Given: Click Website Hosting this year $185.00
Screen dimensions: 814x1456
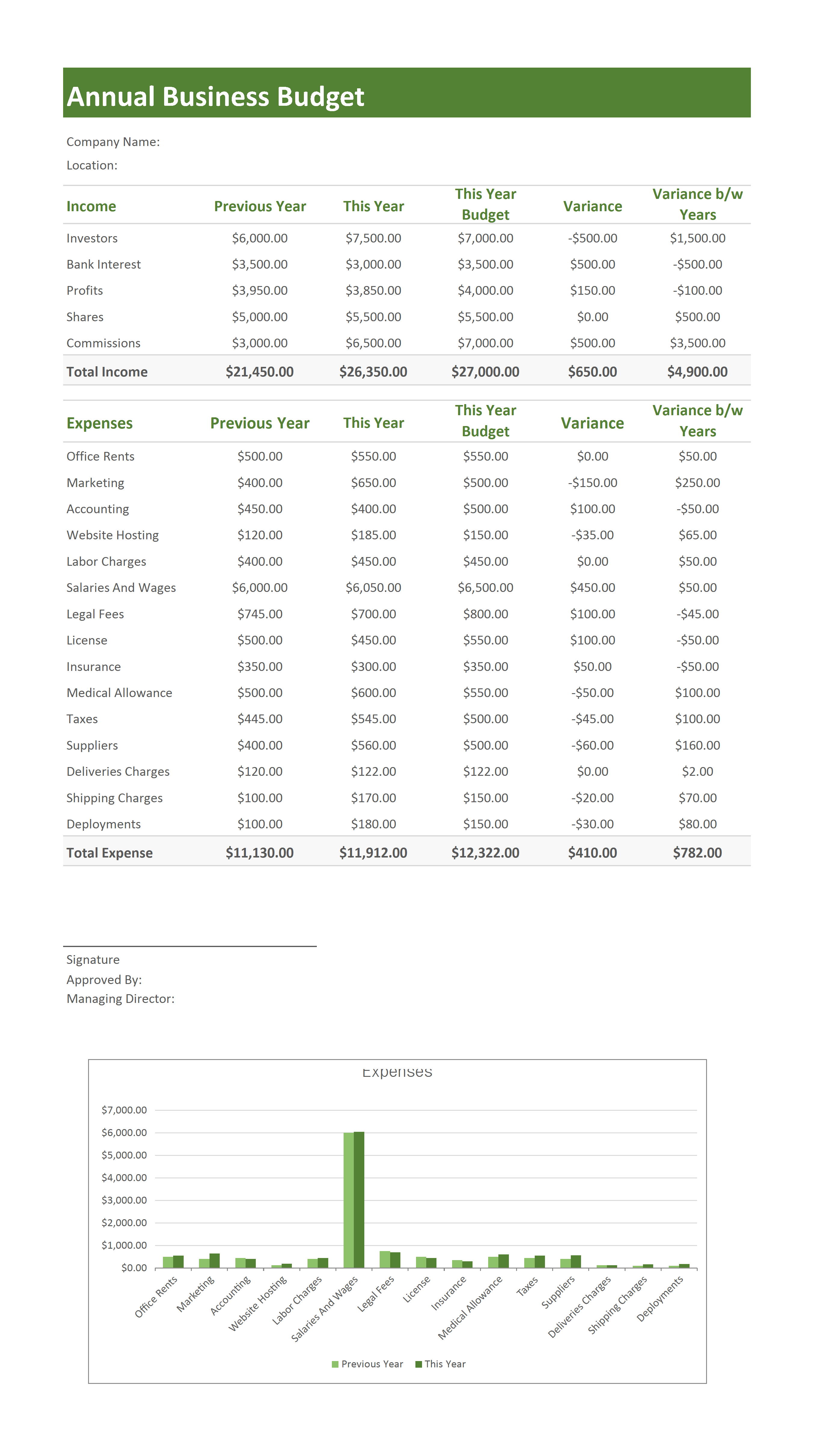Looking at the screenshot, I should [373, 535].
